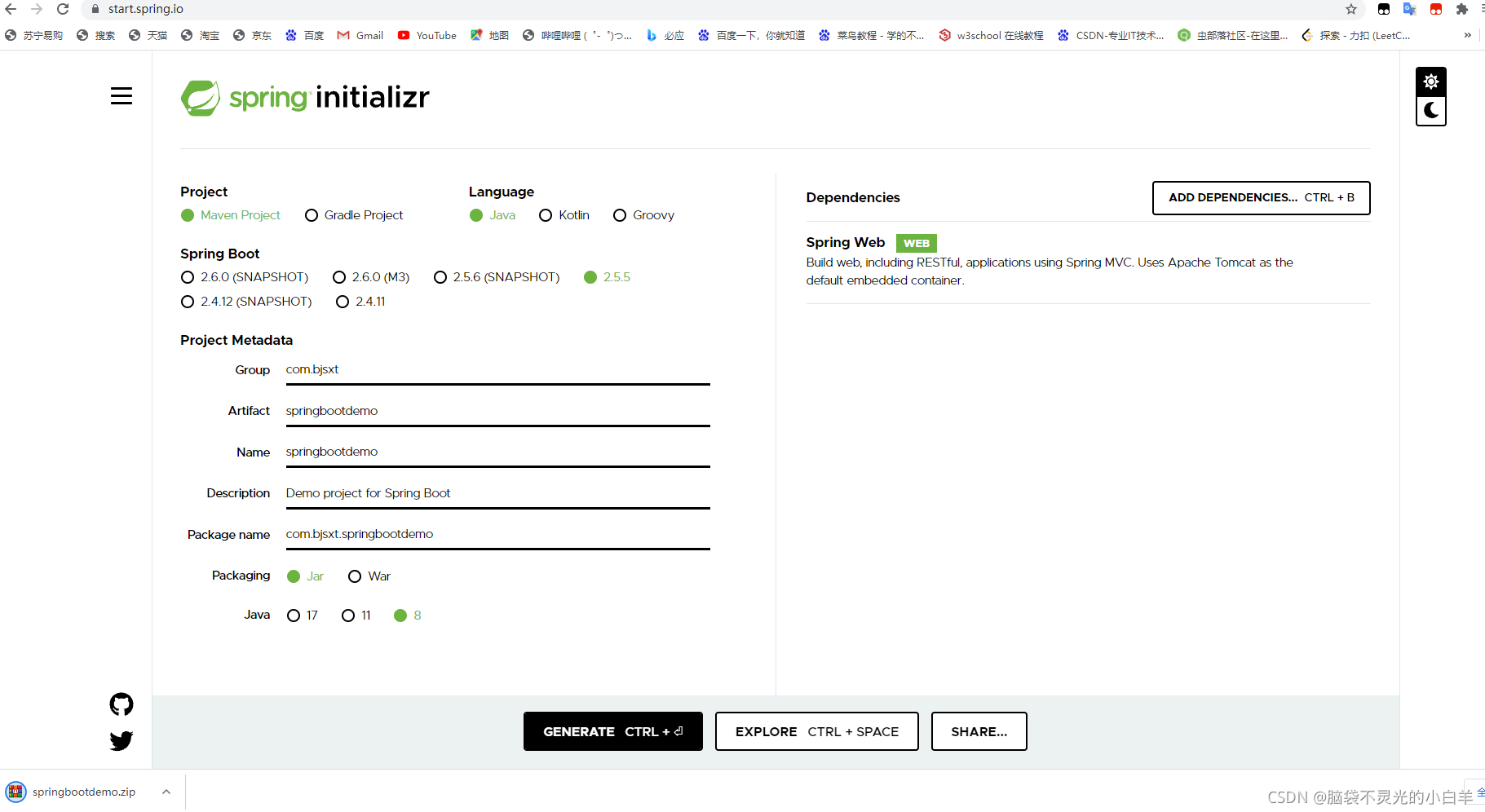This screenshot has height=812, width=1485.
Task: Click EXPLORE button
Action: tap(817, 731)
